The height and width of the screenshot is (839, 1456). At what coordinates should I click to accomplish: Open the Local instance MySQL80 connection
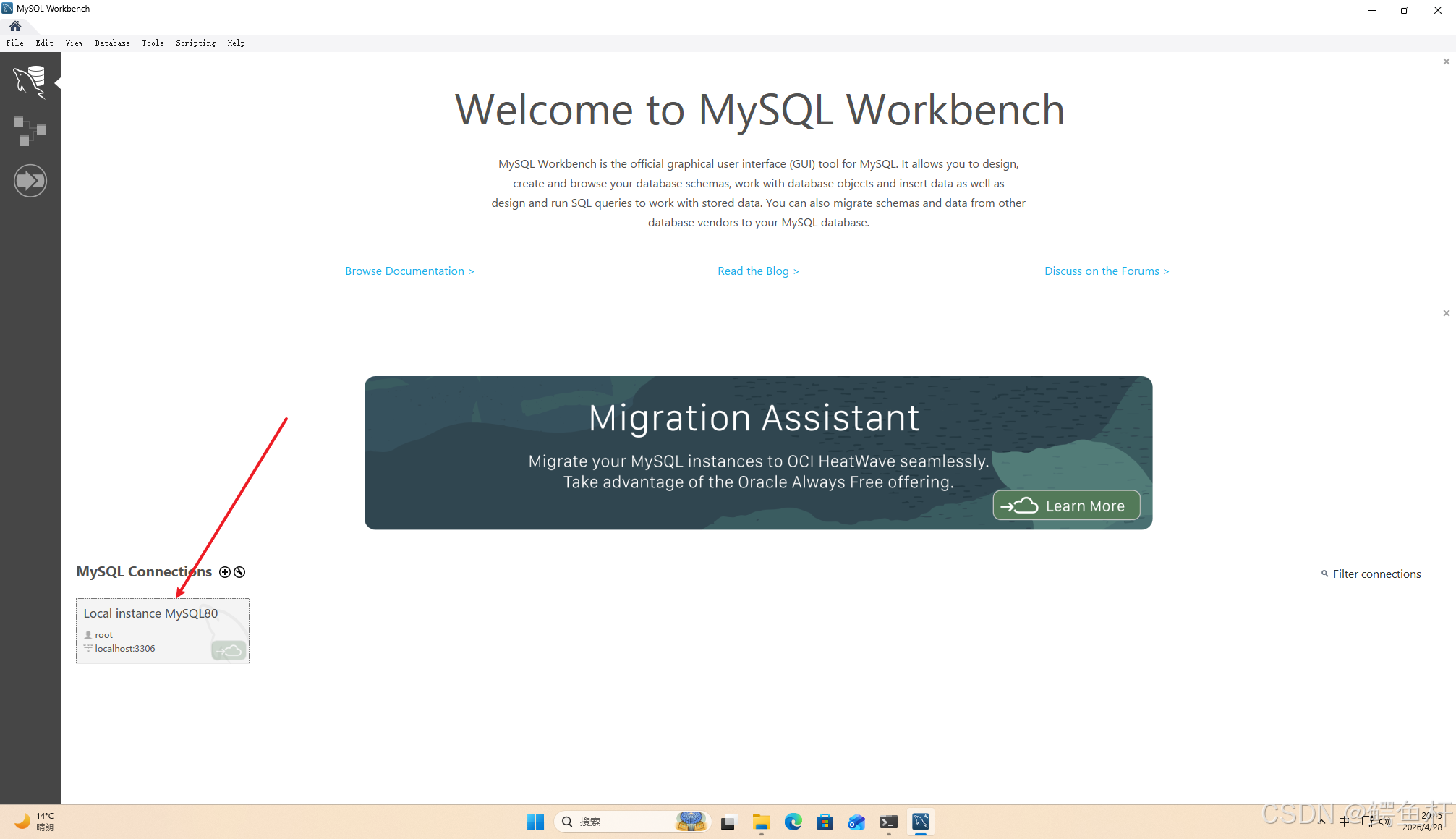[x=163, y=631]
